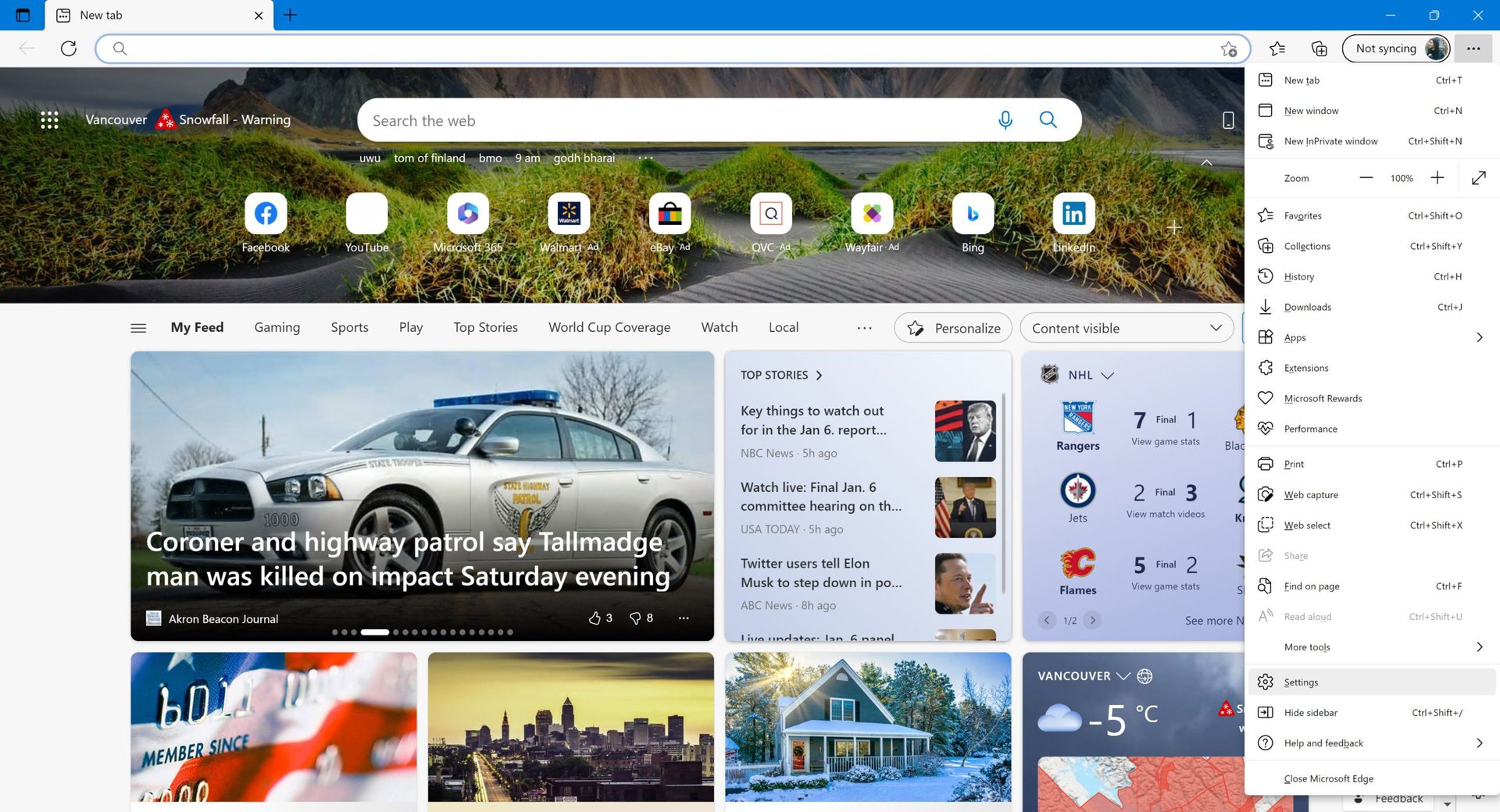Open the feed hamburger menu

tap(138, 328)
